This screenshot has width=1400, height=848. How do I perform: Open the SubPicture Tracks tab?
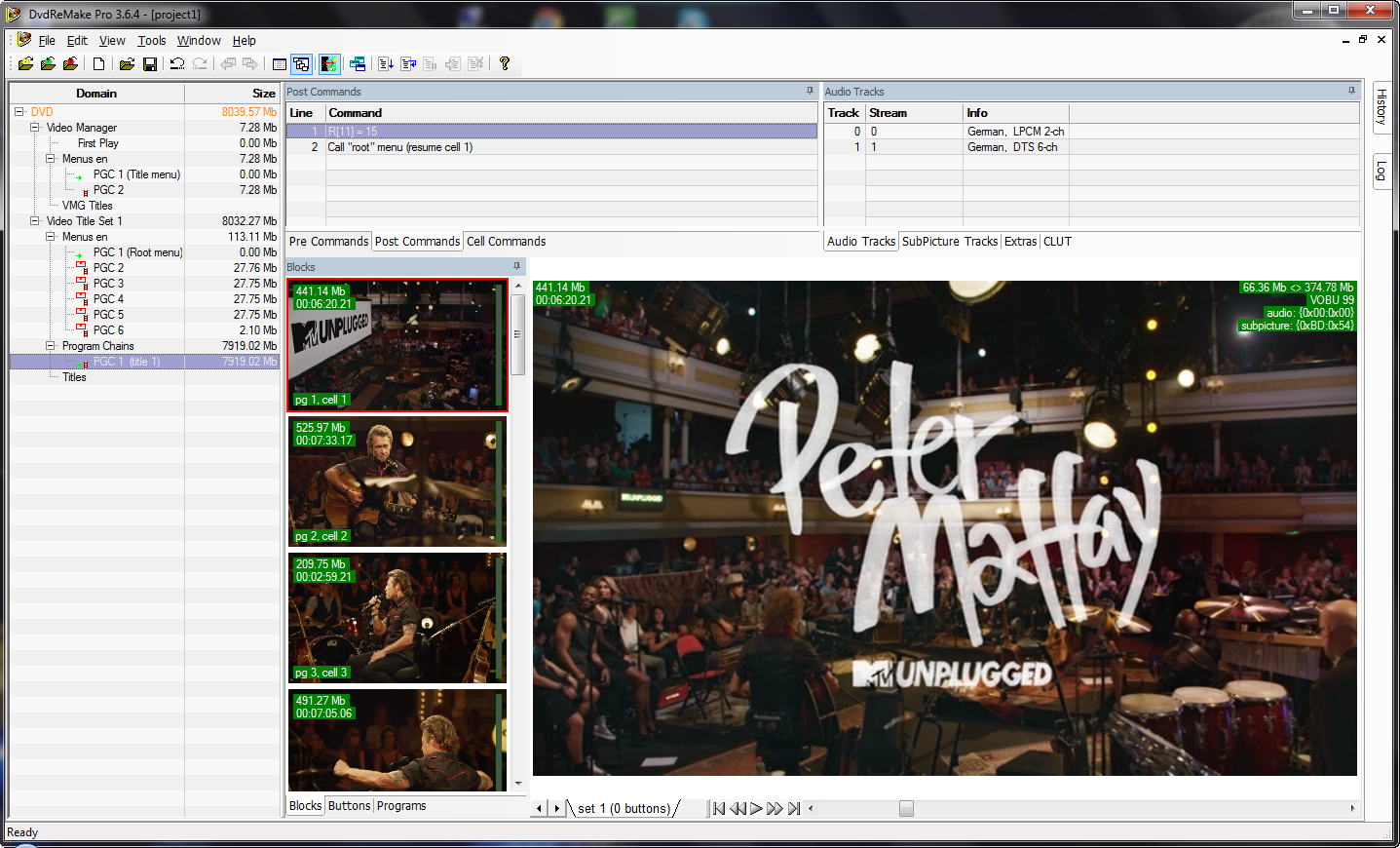coord(949,242)
